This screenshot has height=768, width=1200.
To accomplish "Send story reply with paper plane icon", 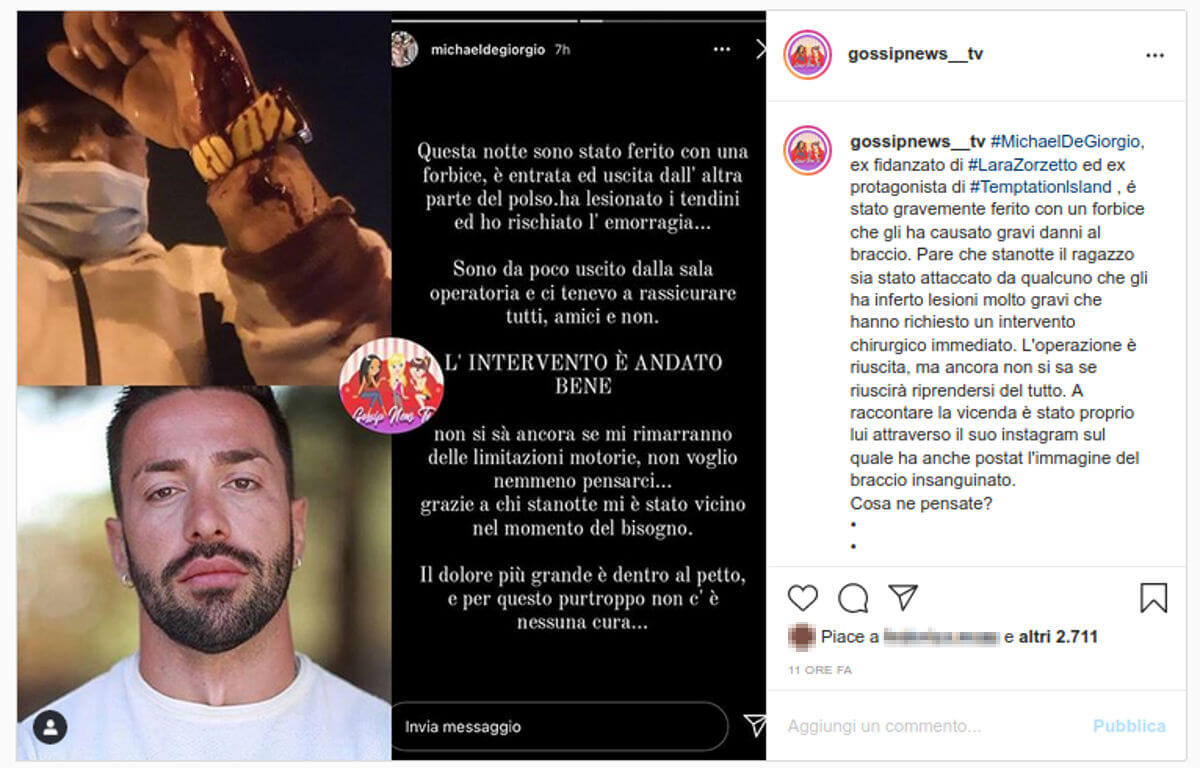I will 755,725.
